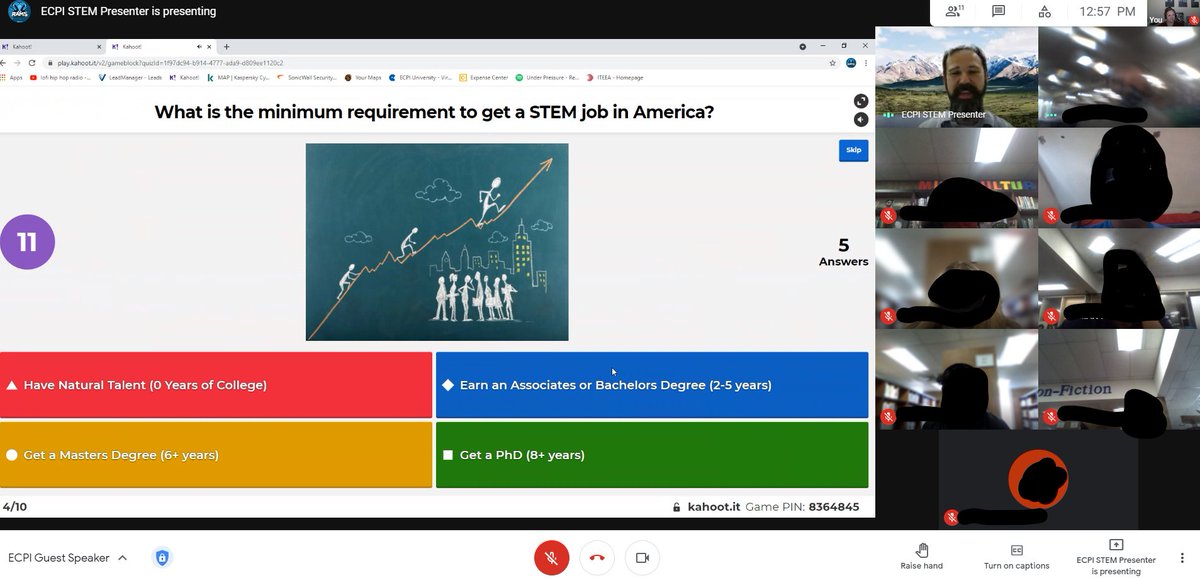Click the purple countdown timer showing 11

coord(27,242)
